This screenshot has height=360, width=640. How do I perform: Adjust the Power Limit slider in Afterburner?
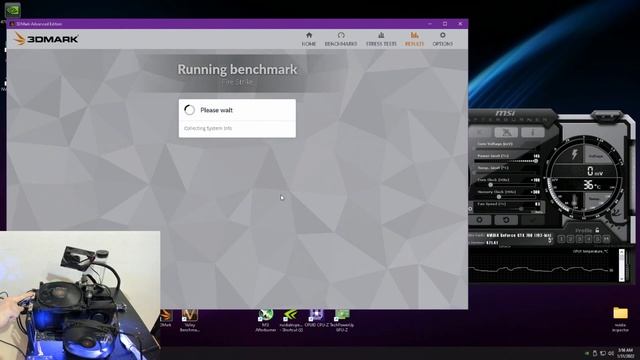[506, 161]
